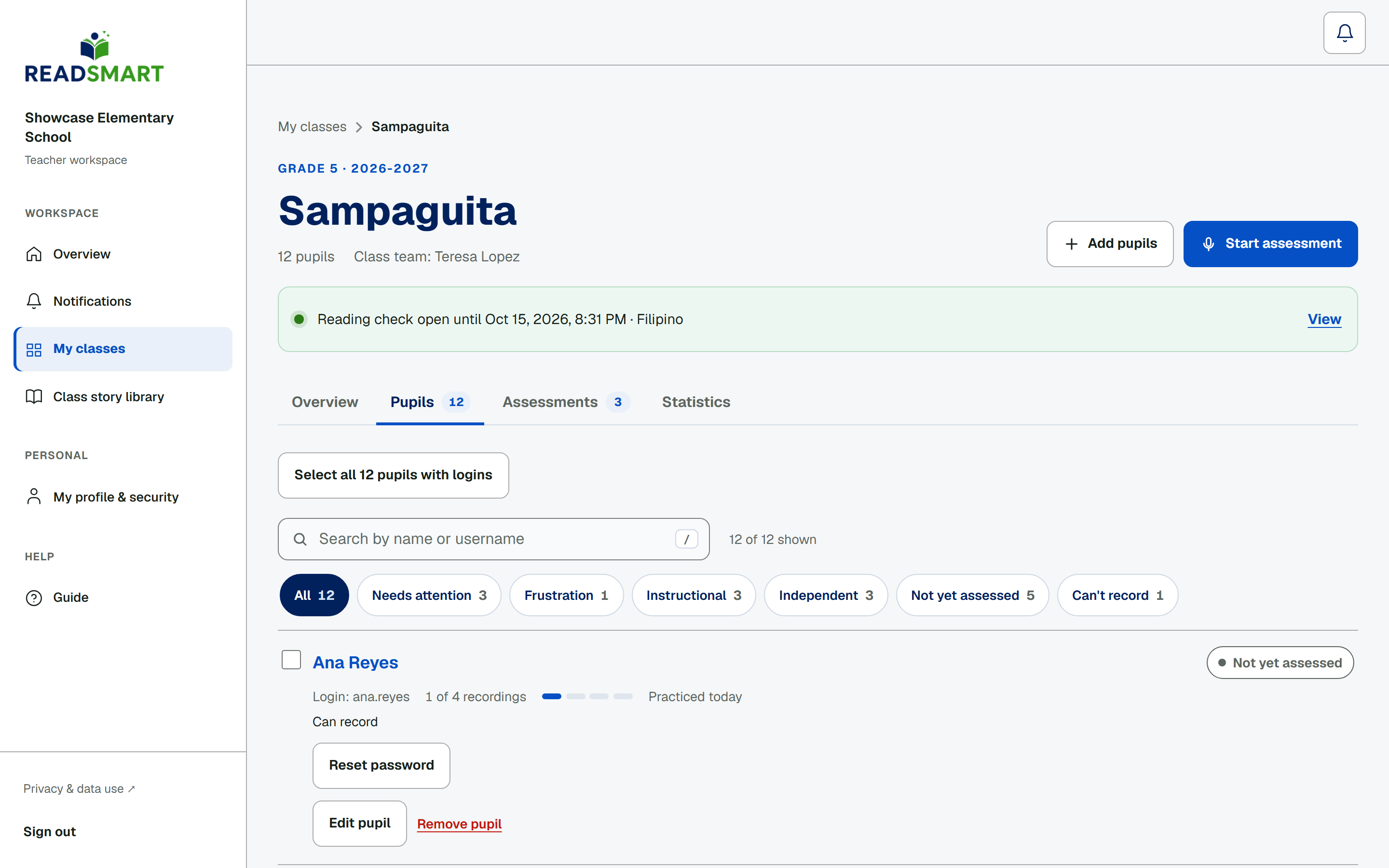Open Overview in the sidebar
The width and height of the screenshot is (1389, 868).
[x=123, y=254]
